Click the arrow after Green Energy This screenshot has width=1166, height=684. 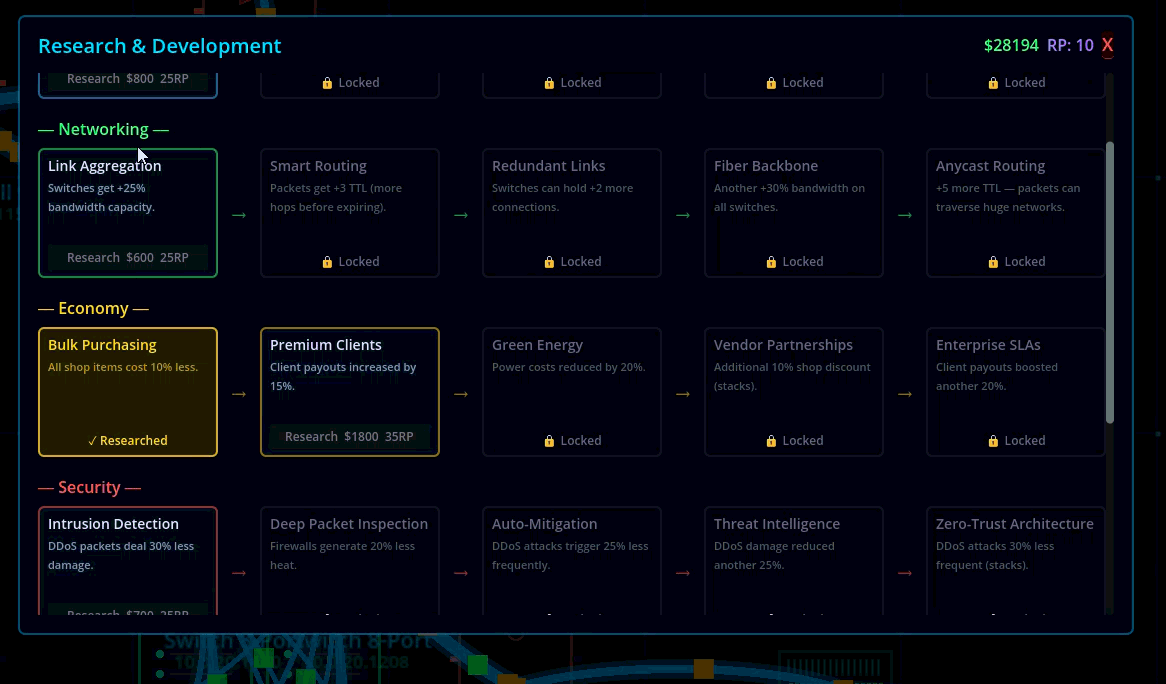point(683,394)
